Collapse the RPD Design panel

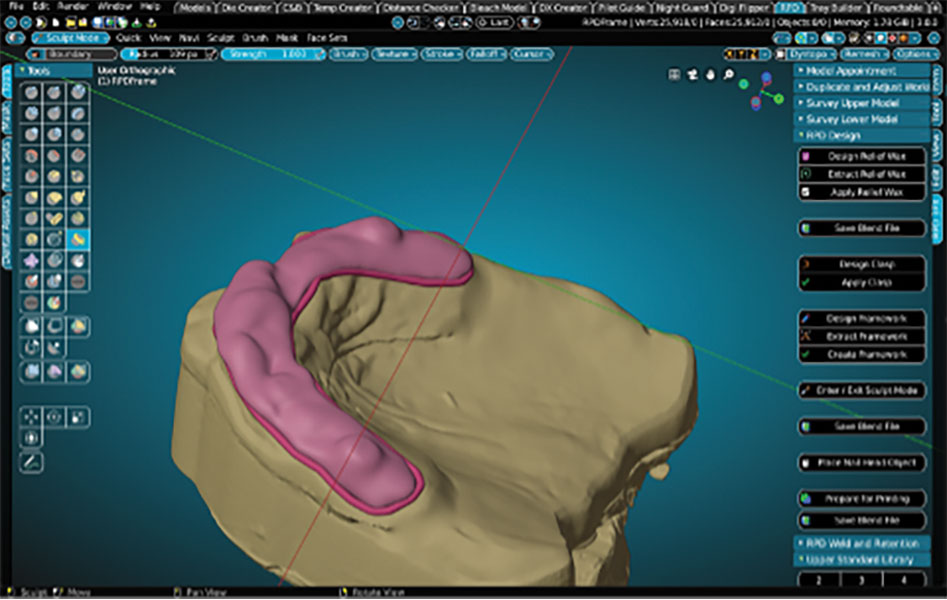click(862, 135)
